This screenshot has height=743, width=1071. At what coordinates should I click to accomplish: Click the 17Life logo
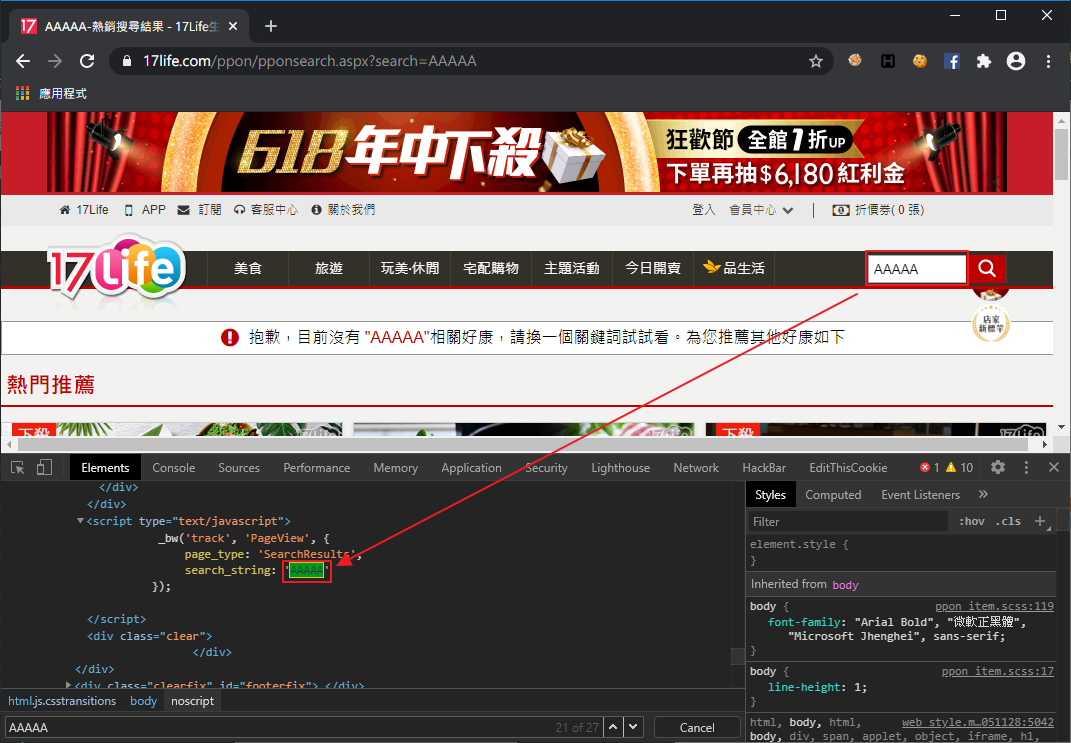[116, 266]
